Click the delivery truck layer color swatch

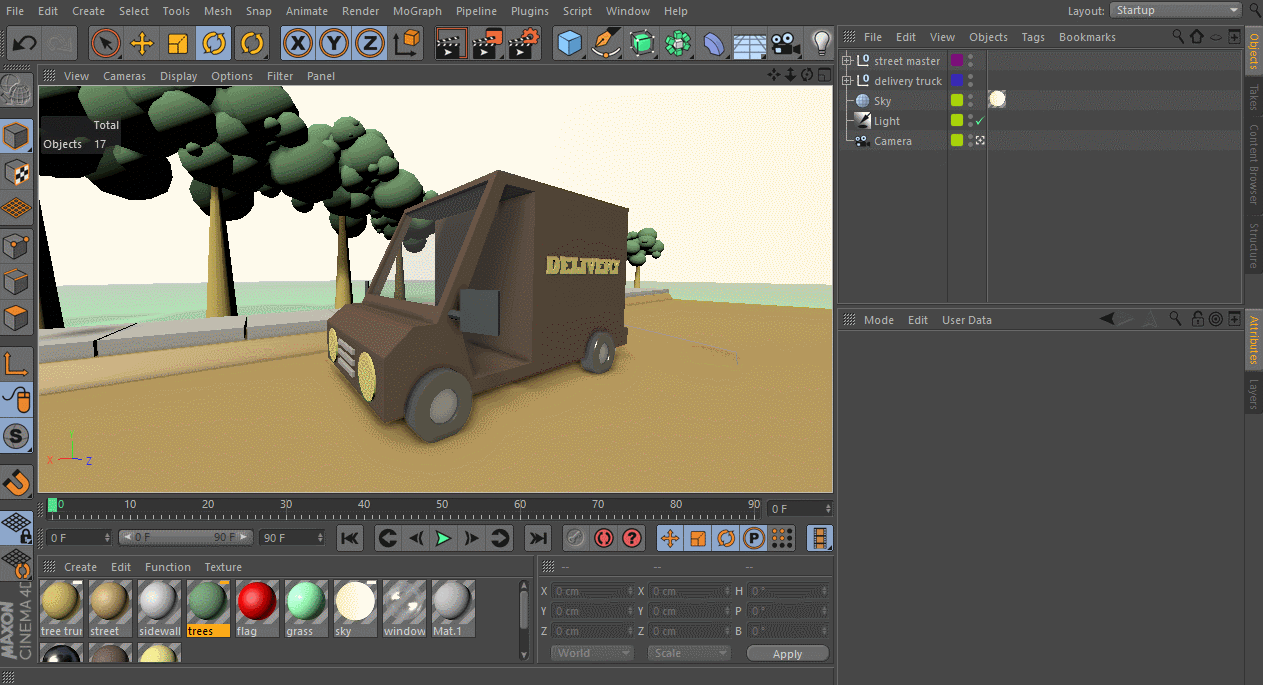[957, 80]
